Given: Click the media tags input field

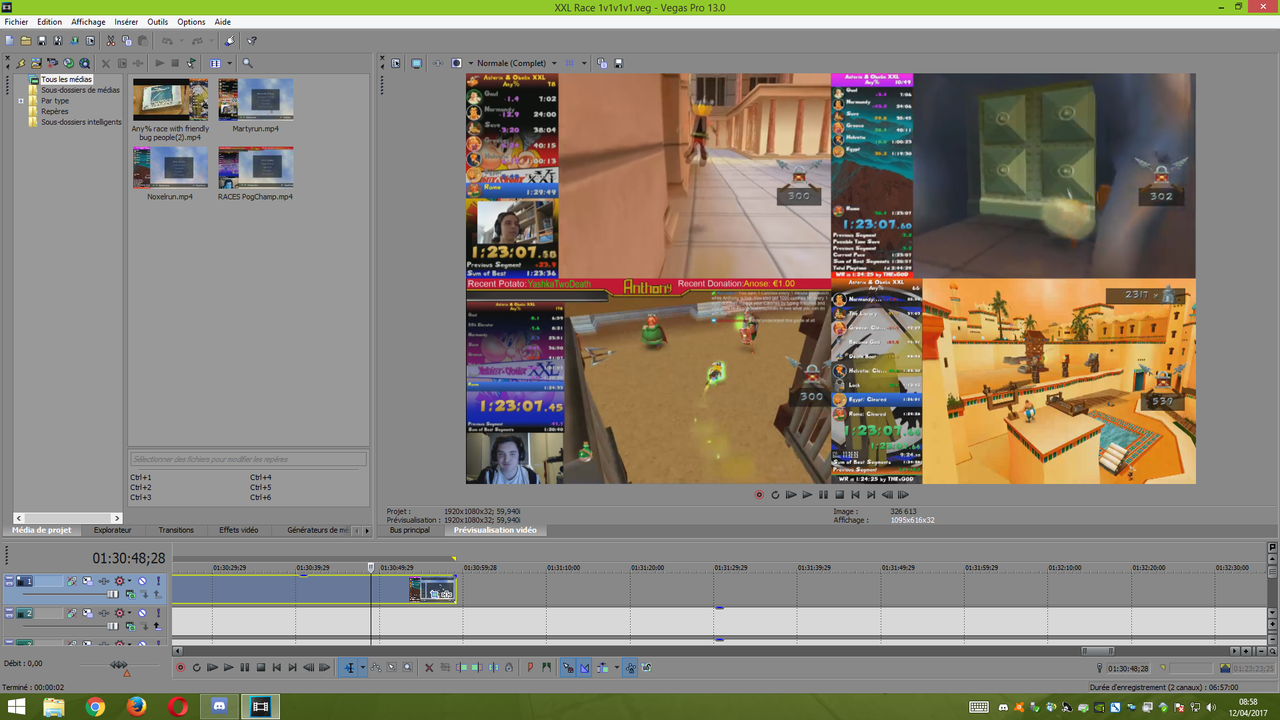Looking at the screenshot, I should [248, 459].
